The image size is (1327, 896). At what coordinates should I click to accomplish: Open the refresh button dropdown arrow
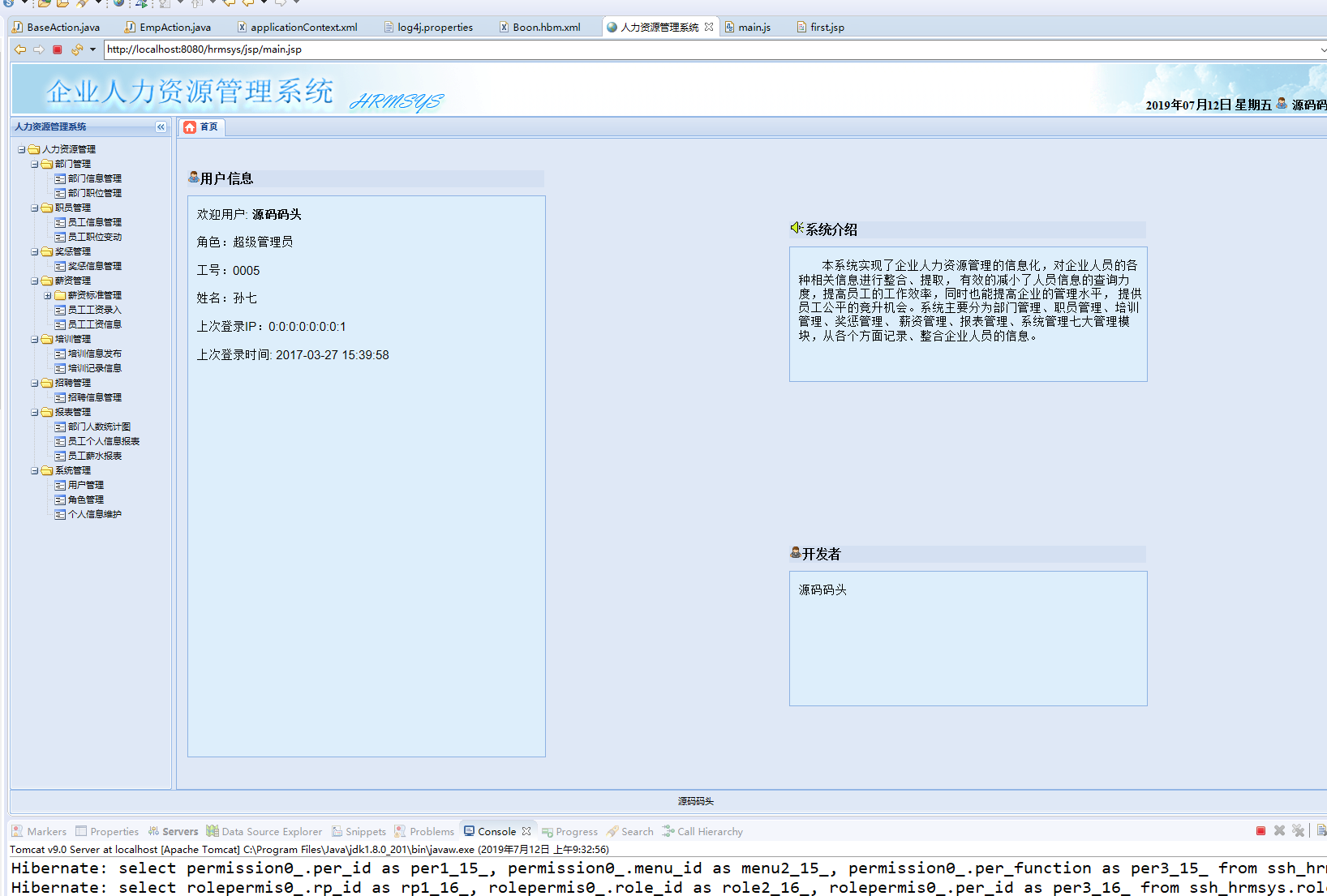tap(92, 49)
